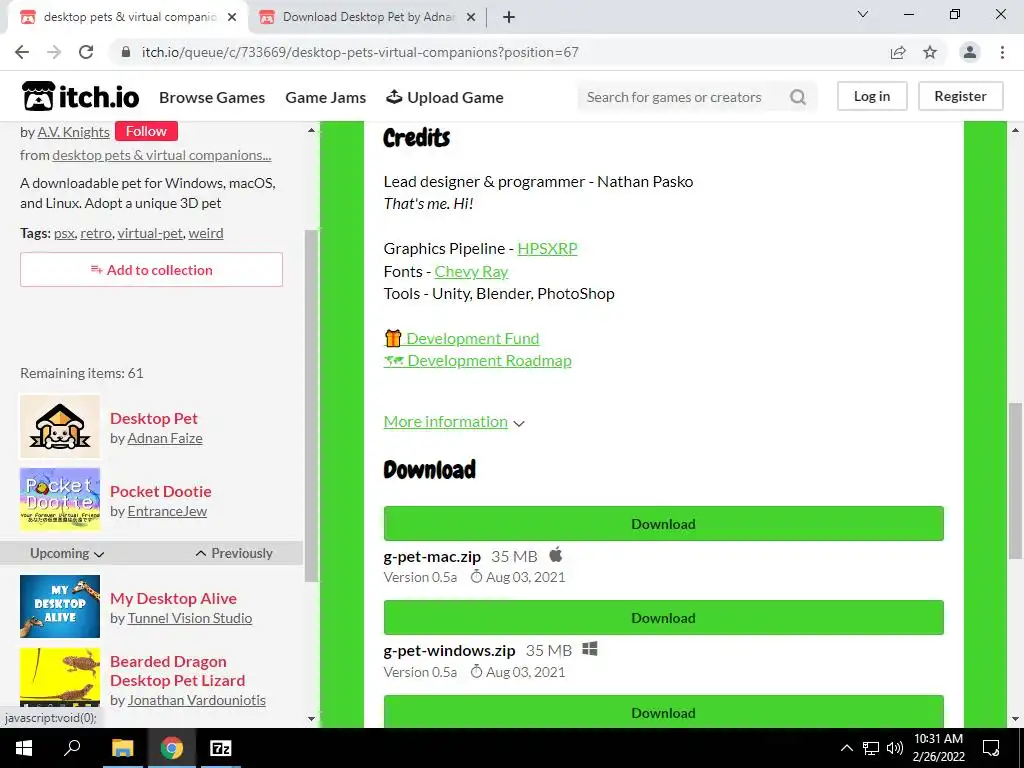Click the share page icon in address bar
This screenshot has height=768, width=1024.
coord(898,52)
